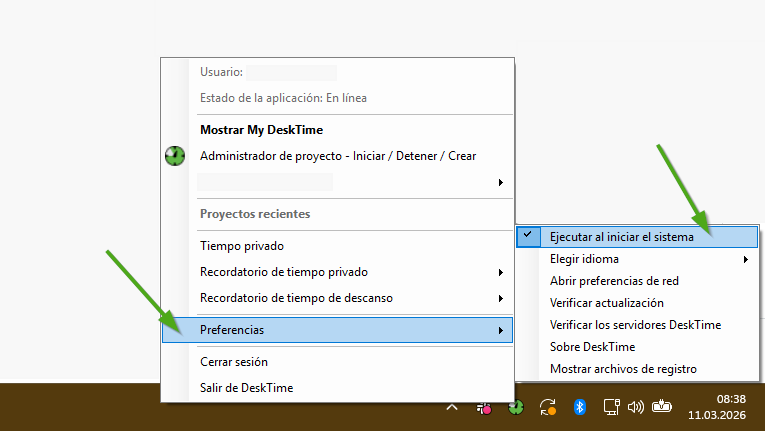Click the battery power tray icon
This screenshot has width=765, height=431.
(x=662, y=407)
